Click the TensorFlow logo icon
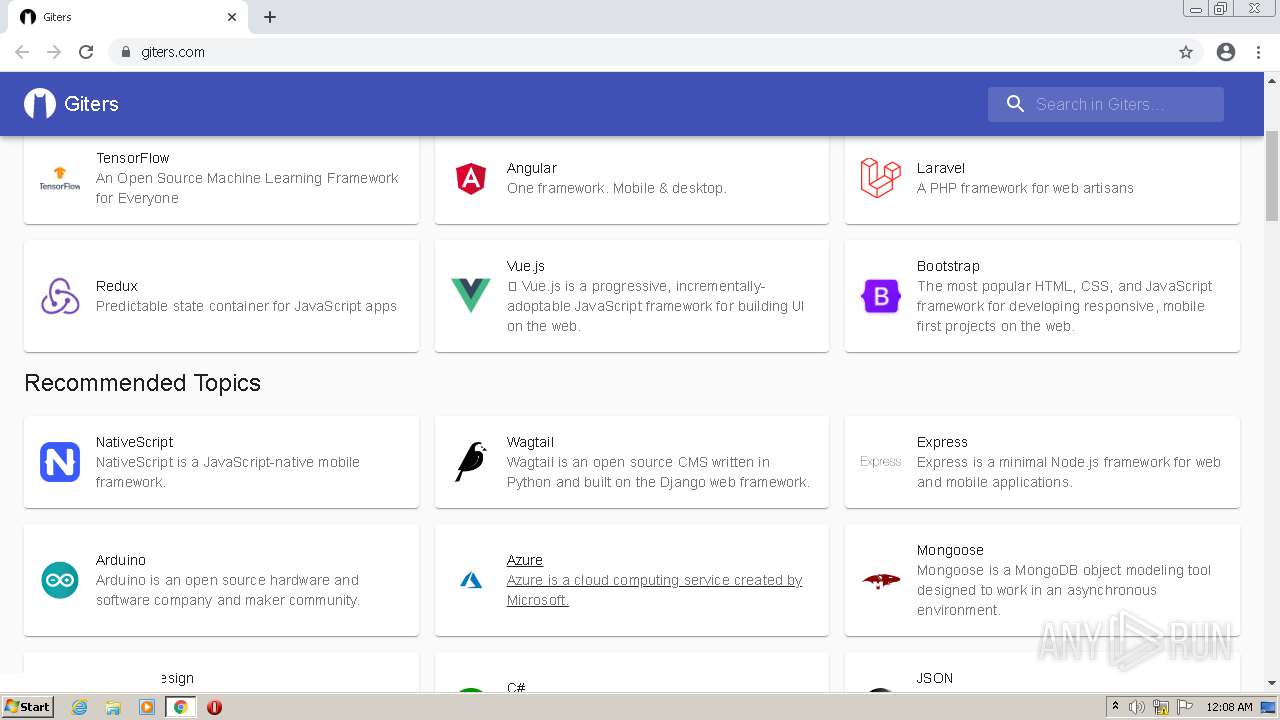1280x720 pixels. point(60,178)
